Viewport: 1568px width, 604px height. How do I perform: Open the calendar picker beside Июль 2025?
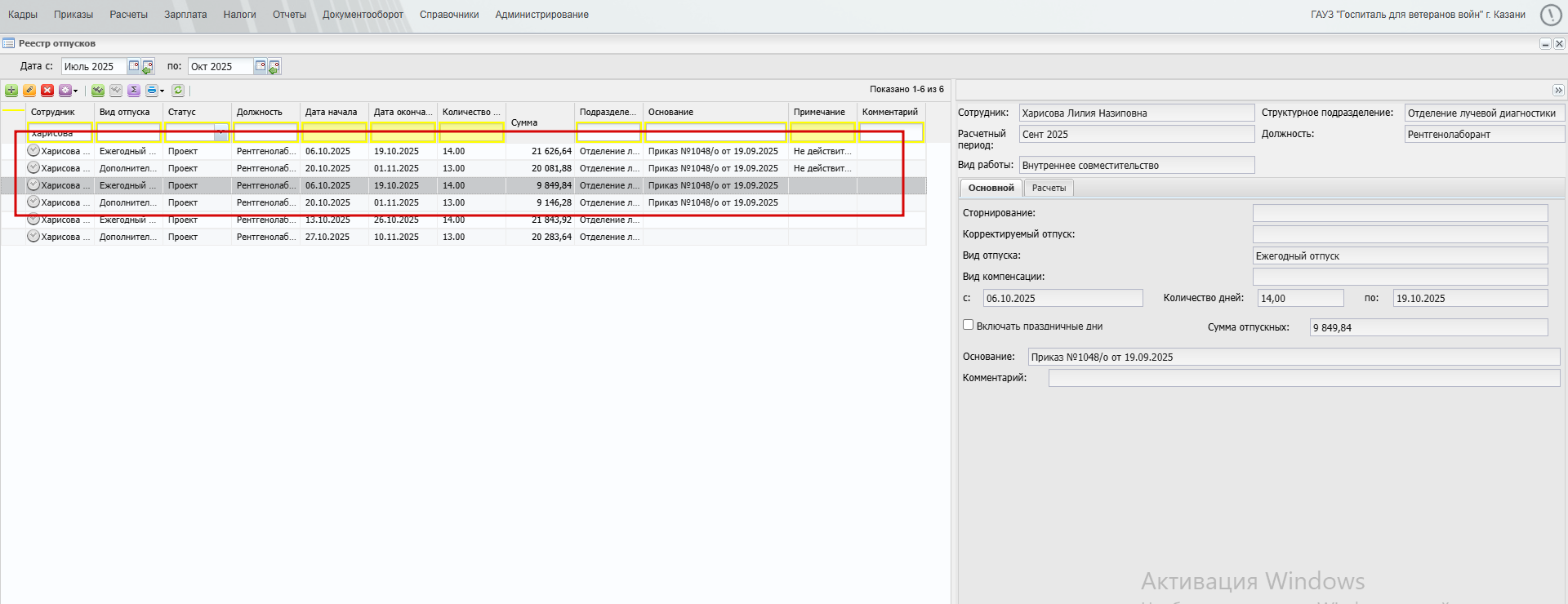click(134, 66)
